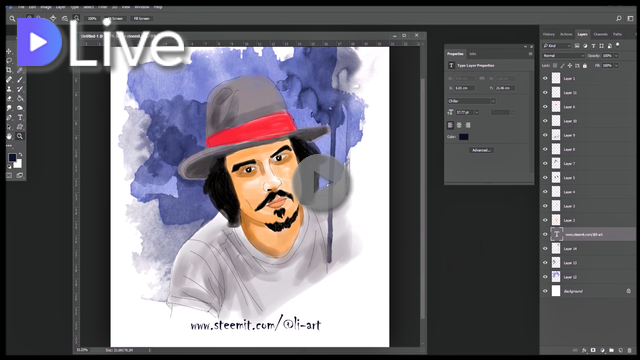The image size is (640, 360).
Task: Center align text in Properties
Action: point(459,125)
